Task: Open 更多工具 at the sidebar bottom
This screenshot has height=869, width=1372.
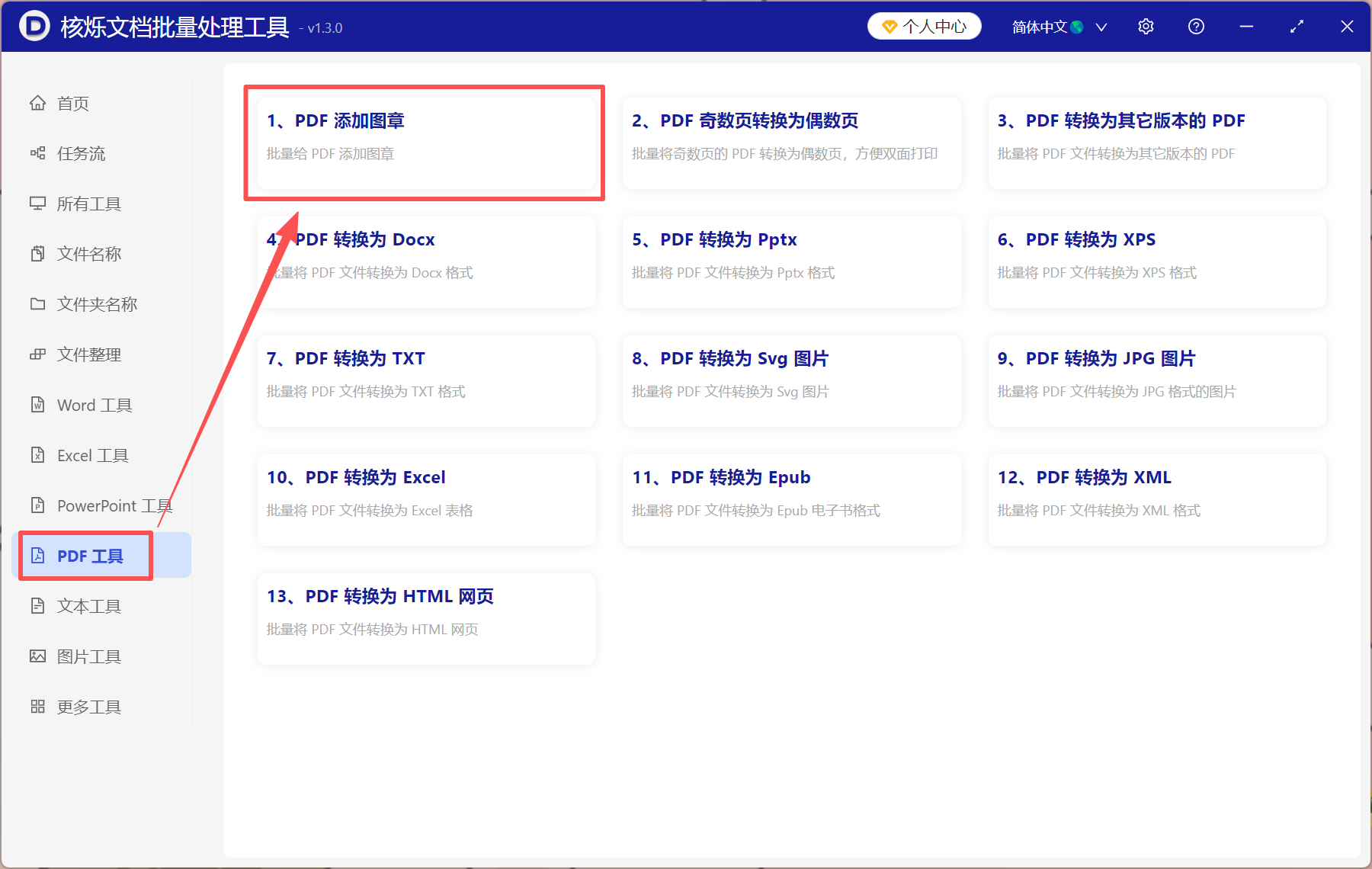Action: pos(38,706)
